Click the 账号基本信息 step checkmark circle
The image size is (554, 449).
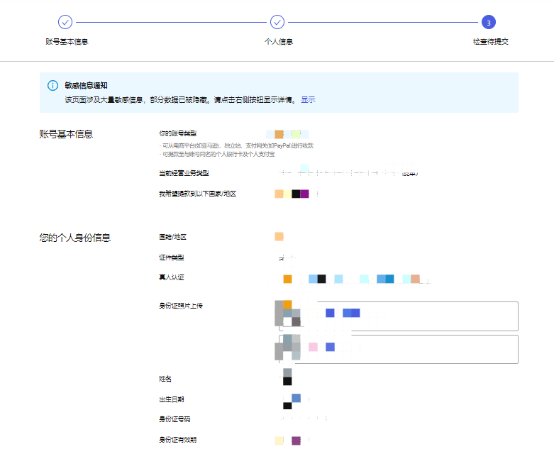[x=65, y=22]
